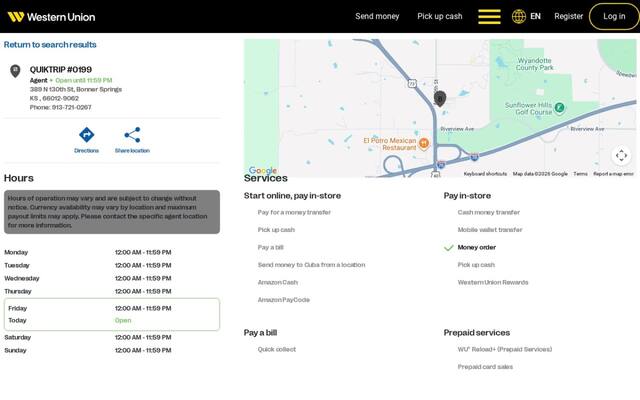640x400 pixels.
Task: Click El Potro Mexican Restaurant map marker
Action: click(x=424, y=143)
